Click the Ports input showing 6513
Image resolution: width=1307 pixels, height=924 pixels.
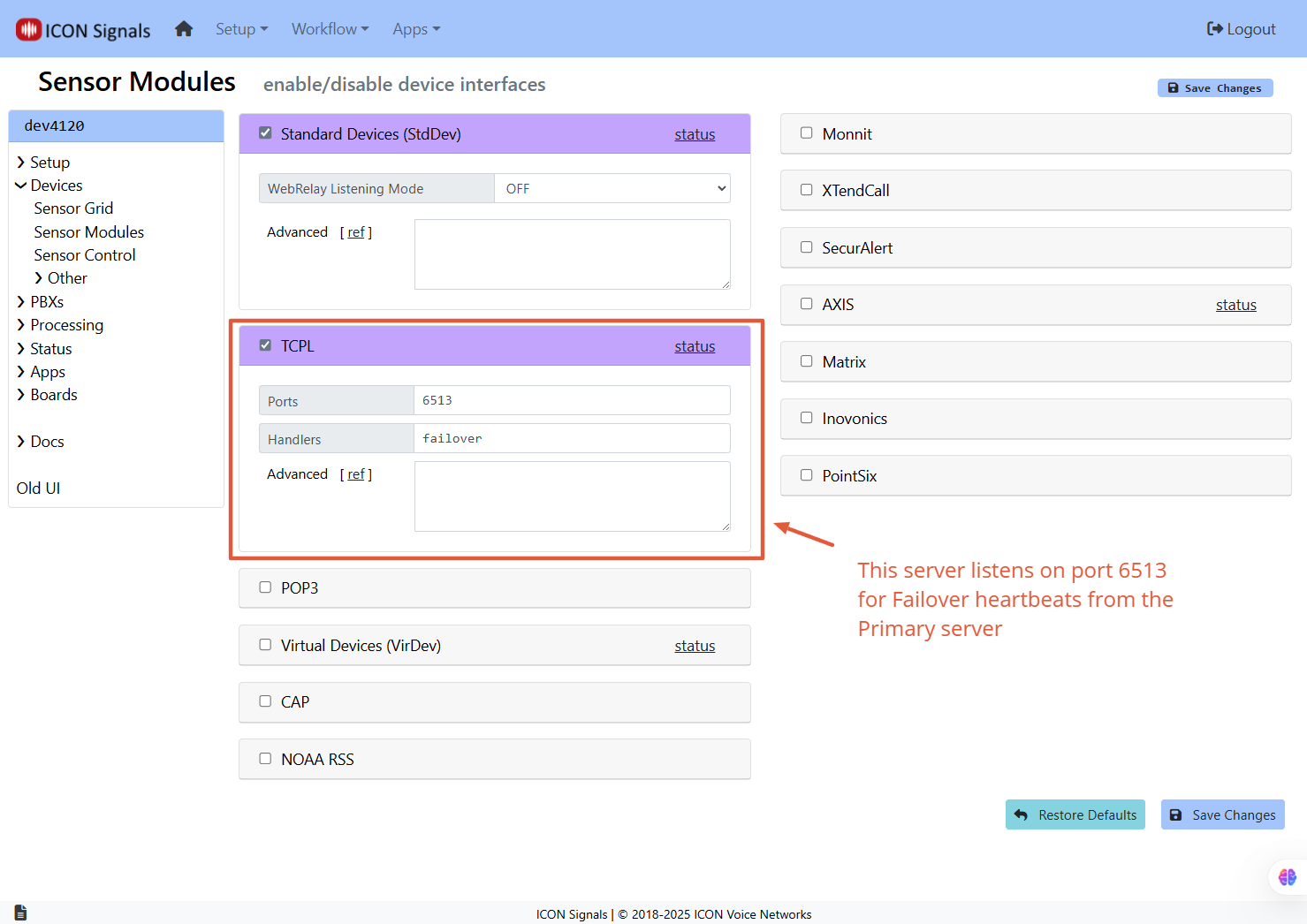pos(572,400)
